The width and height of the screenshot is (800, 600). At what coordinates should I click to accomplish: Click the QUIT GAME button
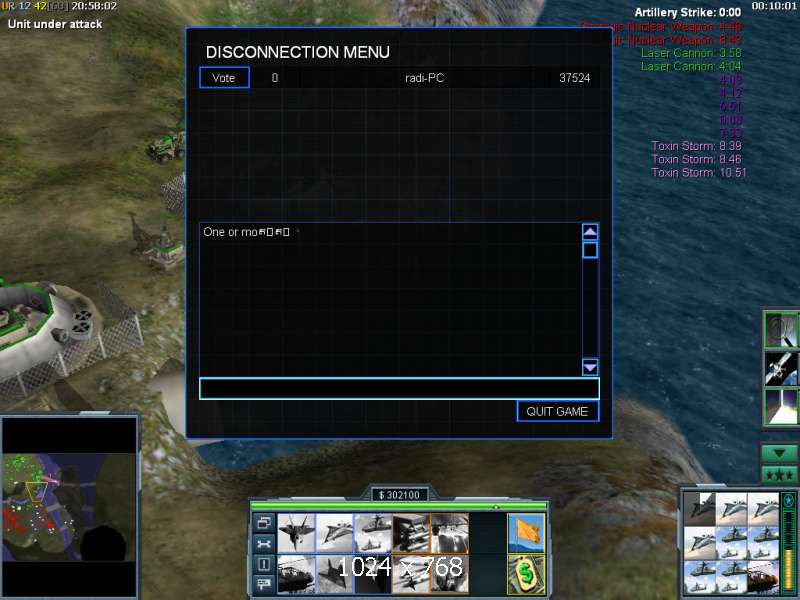click(x=557, y=411)
